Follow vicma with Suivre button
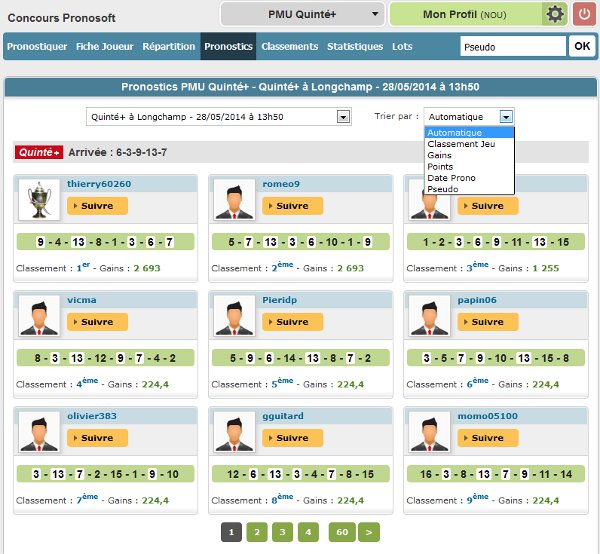 coord(97,322)
